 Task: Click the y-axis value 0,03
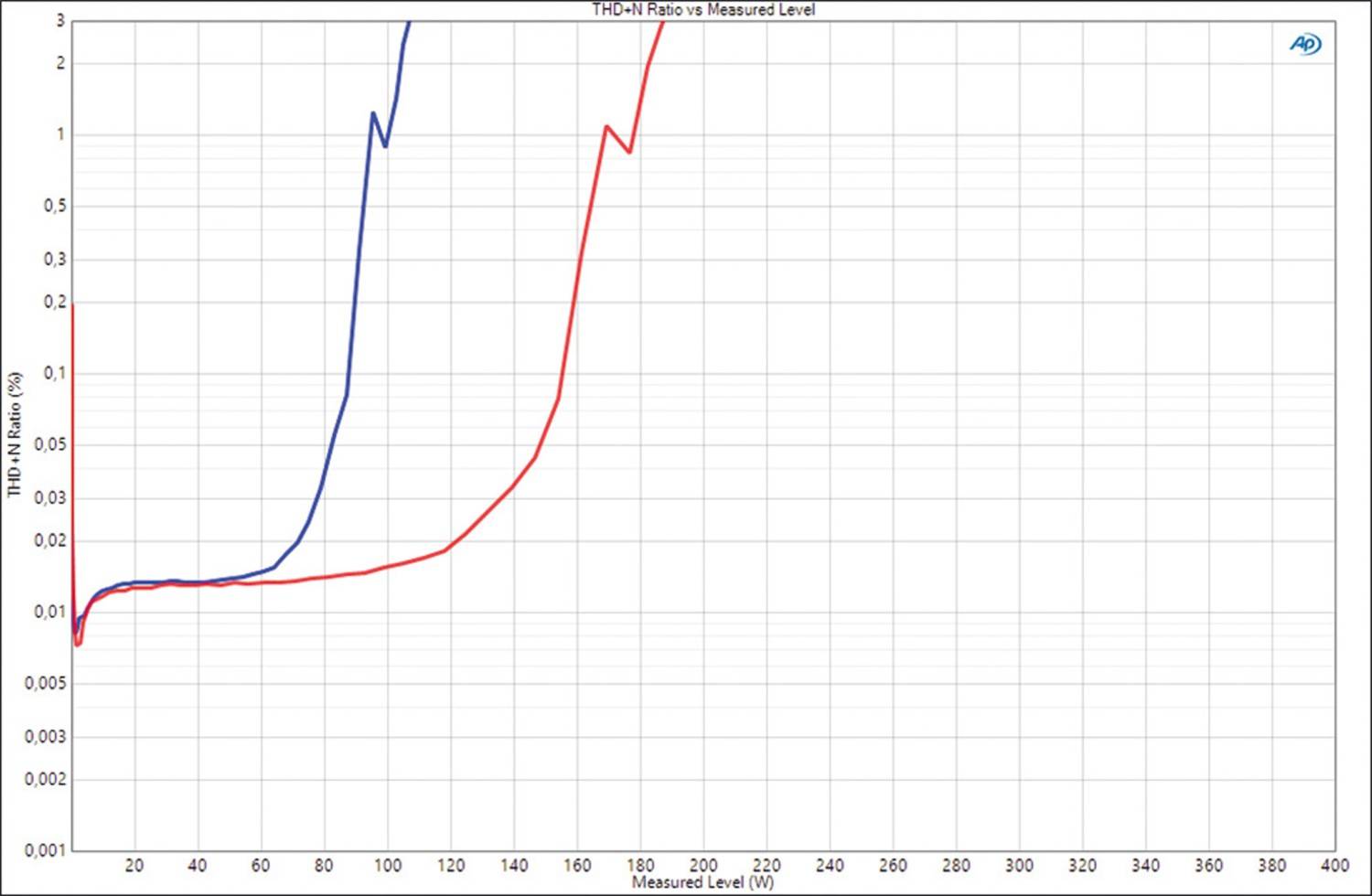tap(50, 498)
